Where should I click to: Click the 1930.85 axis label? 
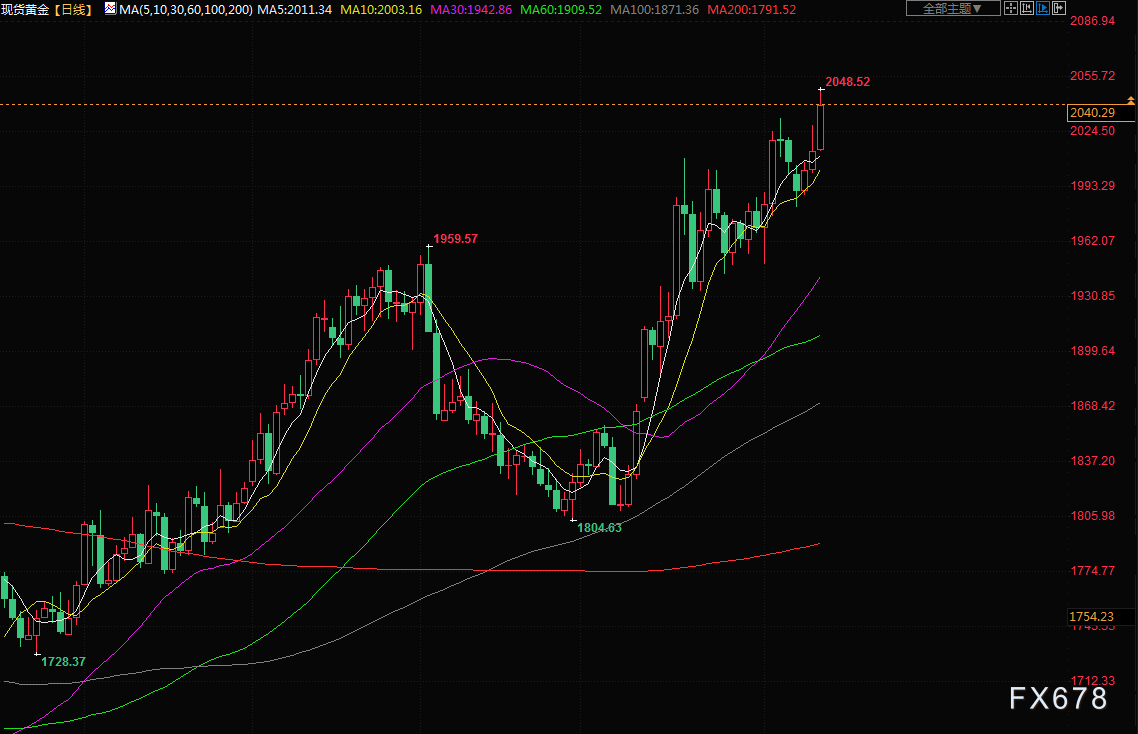(x=1093, y=296)
